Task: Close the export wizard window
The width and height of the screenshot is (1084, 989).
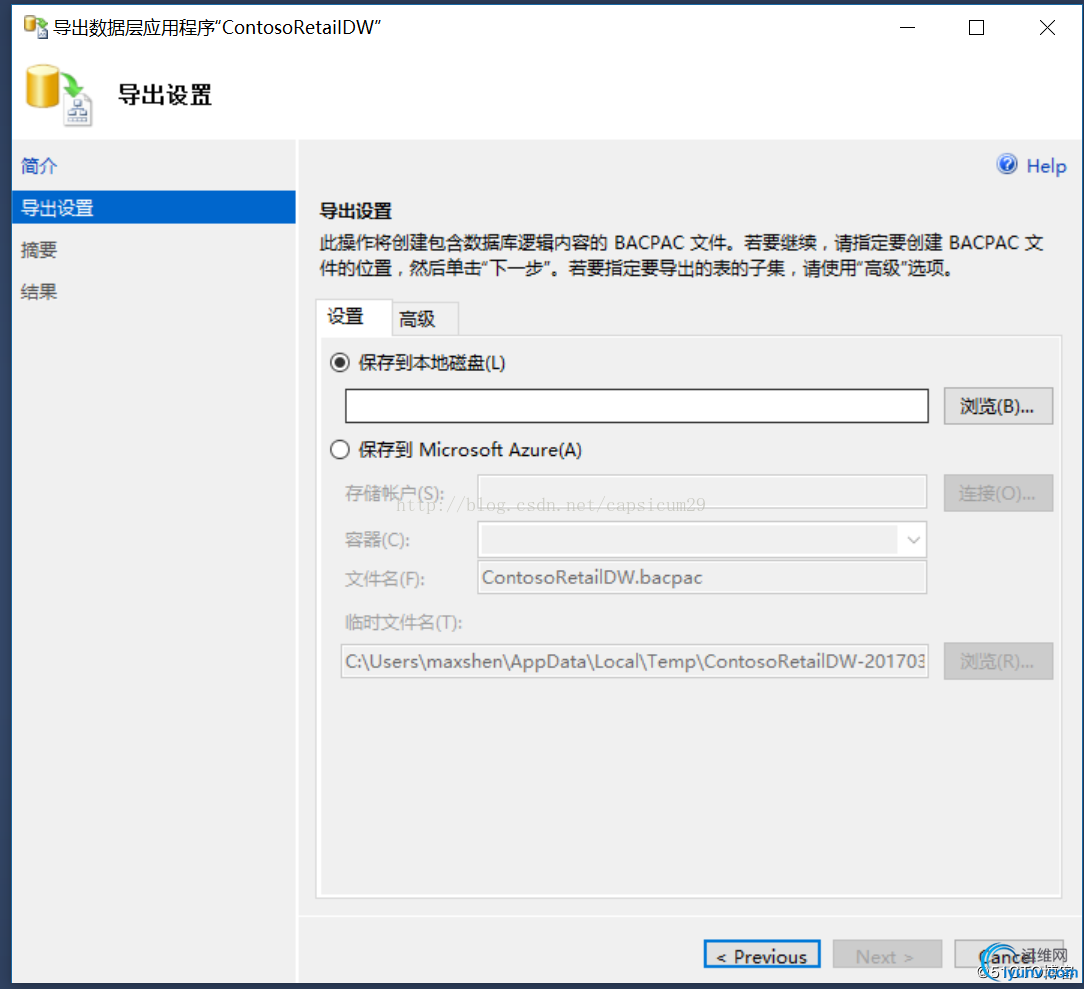Action: [x=1047, y=28]
